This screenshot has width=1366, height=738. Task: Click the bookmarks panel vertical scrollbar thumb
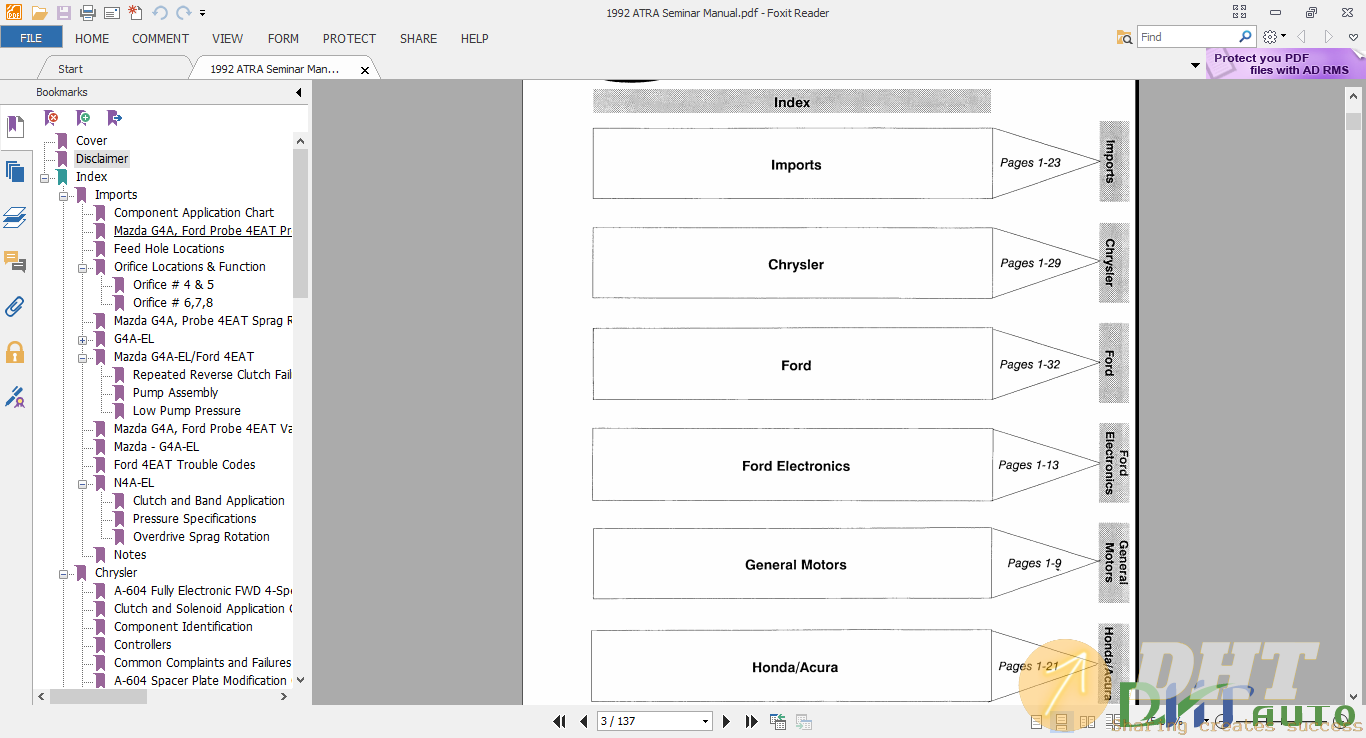tap(300, 224)
